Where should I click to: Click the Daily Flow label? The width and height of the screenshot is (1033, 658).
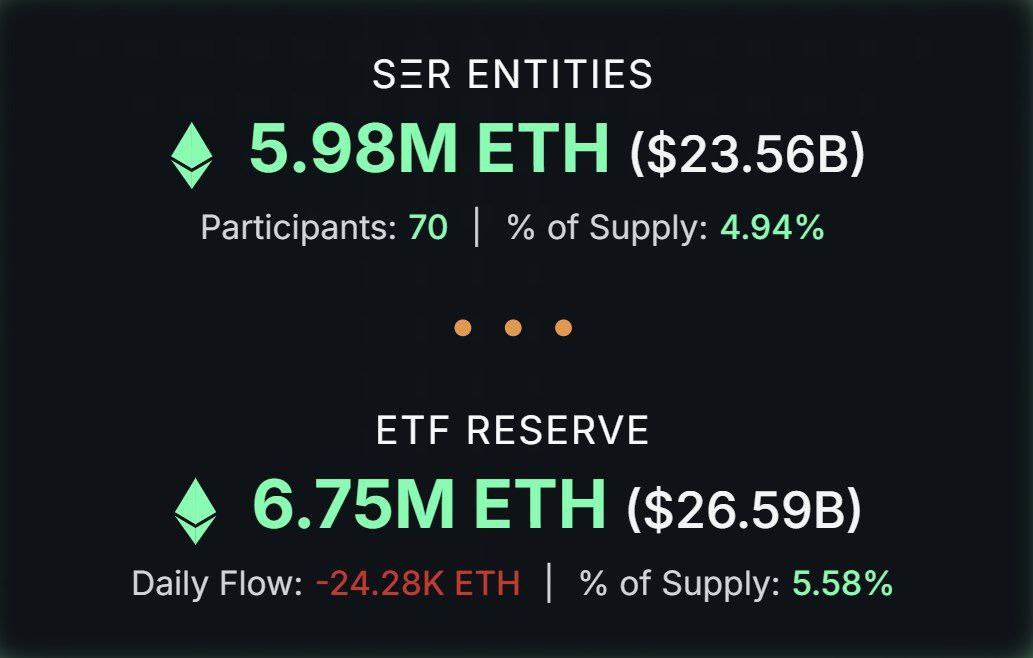[216, 584]
